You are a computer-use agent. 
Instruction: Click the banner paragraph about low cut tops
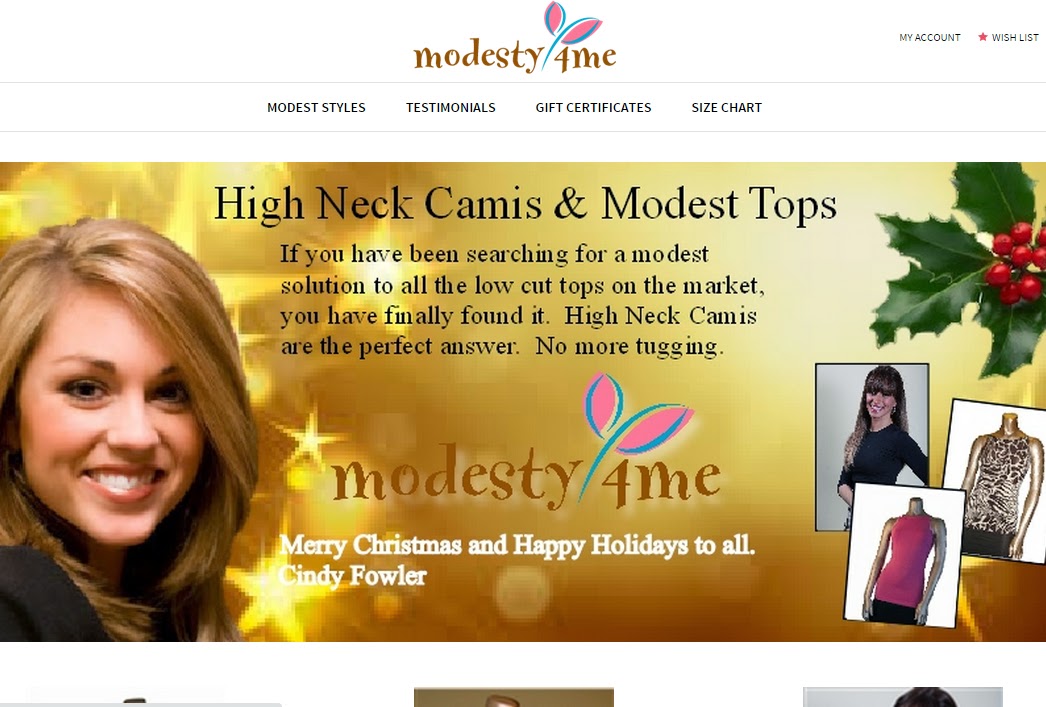point(522,300)
